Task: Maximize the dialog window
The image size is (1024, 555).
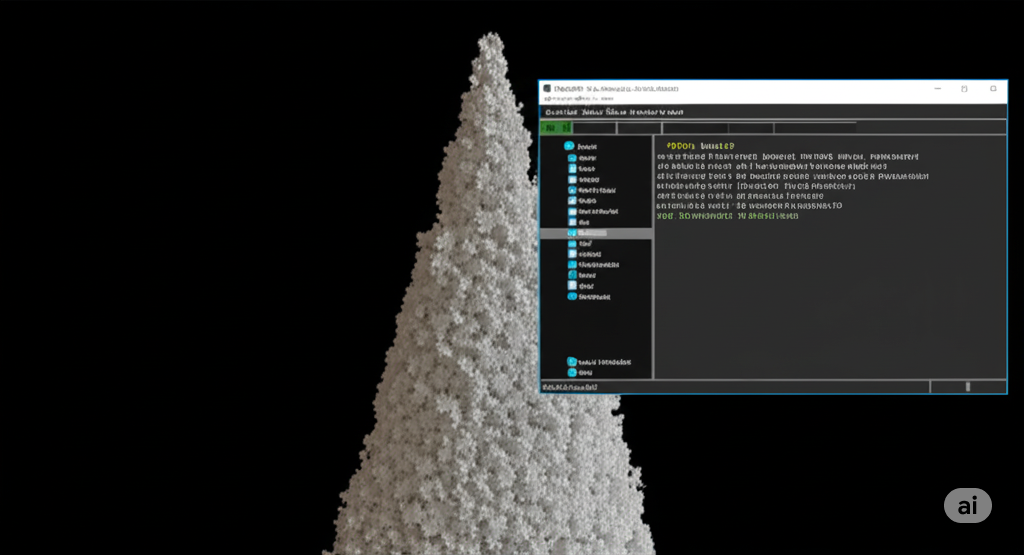Action: [964, 88]
